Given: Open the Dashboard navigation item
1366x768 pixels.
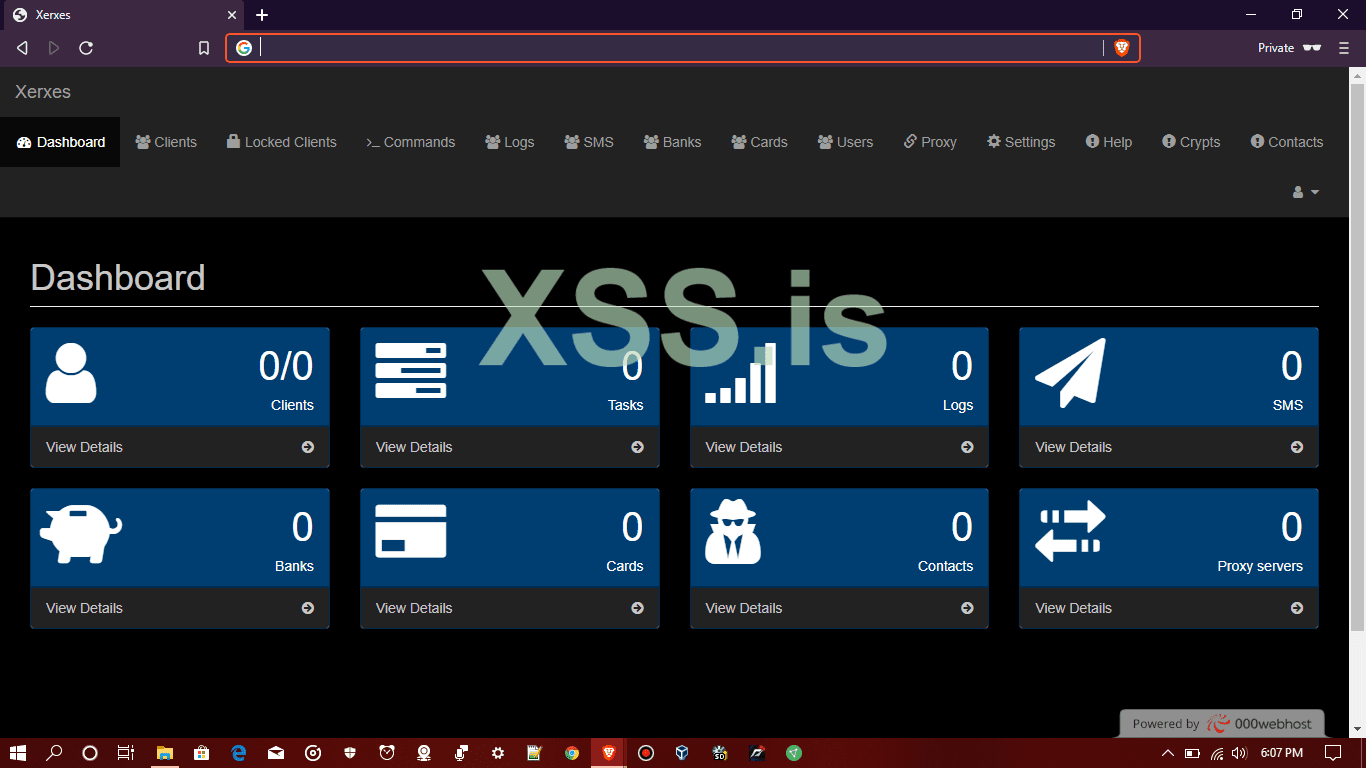Looking at the screenshot, I should pyautogui.click(x=60, y=142).
